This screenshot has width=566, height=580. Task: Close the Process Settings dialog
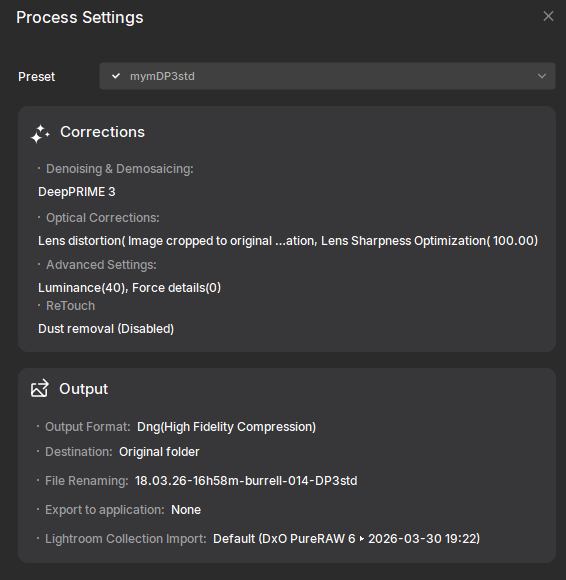[x=548, y=16]
